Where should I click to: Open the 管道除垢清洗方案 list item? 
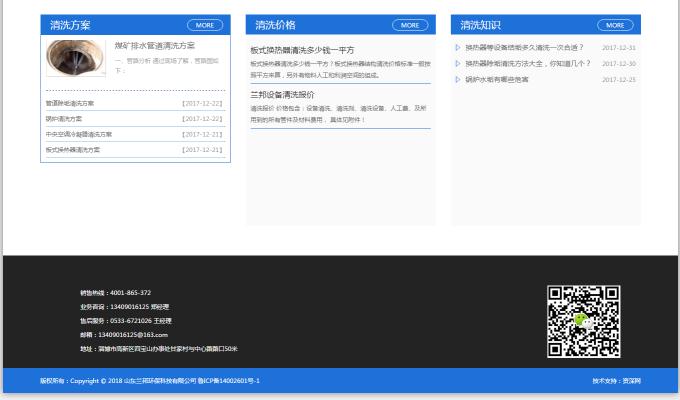pyautogui.click(x=70, y=103)
